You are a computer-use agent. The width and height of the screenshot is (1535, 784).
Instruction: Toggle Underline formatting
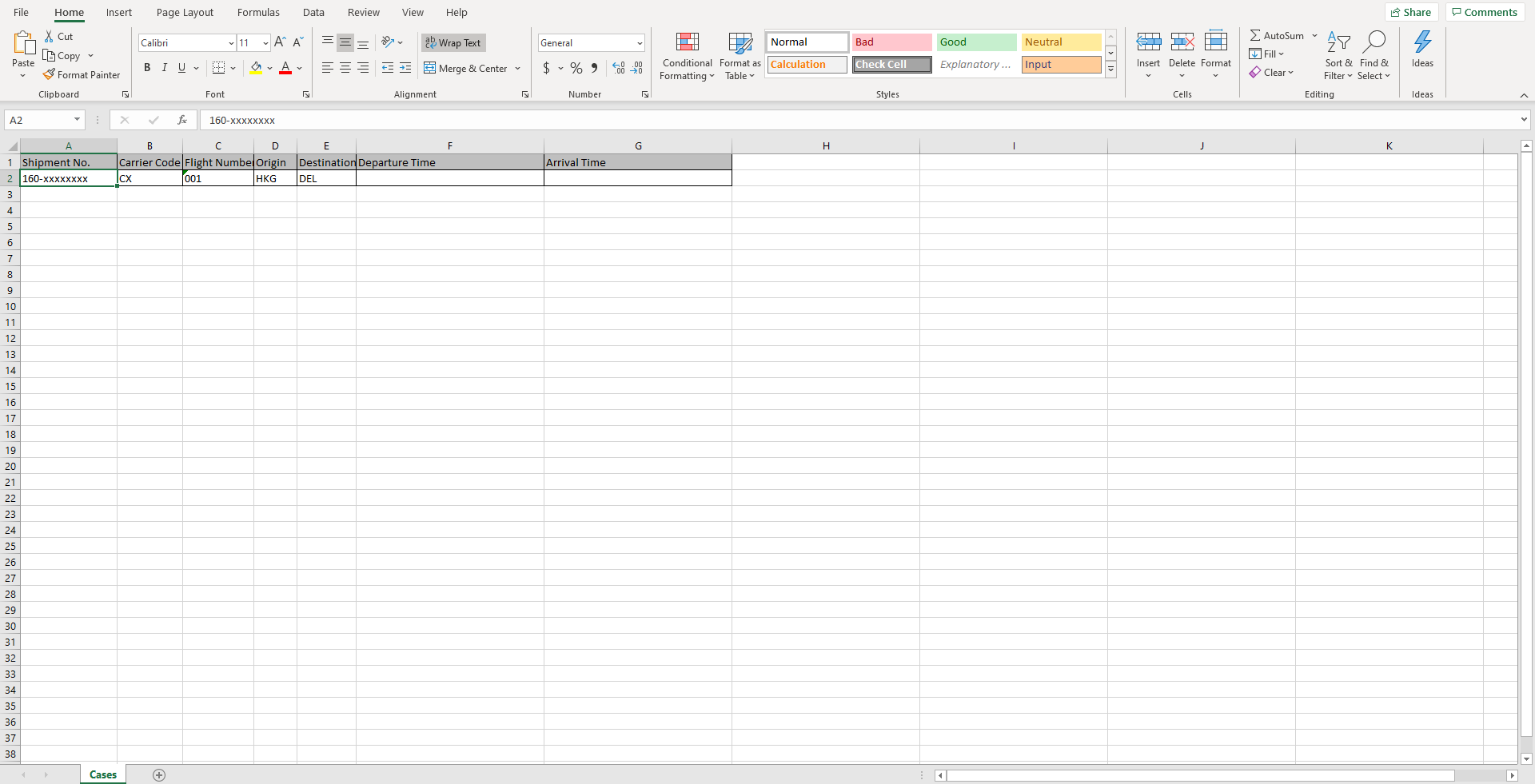[182, 68]
